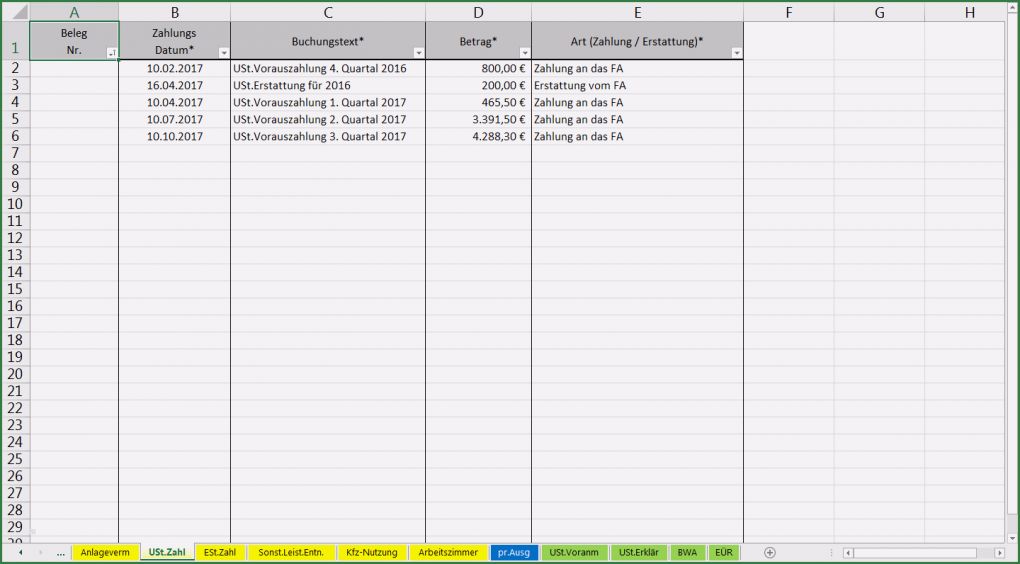This screenshot has height=564, width=1020.
Task: Expand the Buchungstext filter dropdown
Action: point(418,53)
